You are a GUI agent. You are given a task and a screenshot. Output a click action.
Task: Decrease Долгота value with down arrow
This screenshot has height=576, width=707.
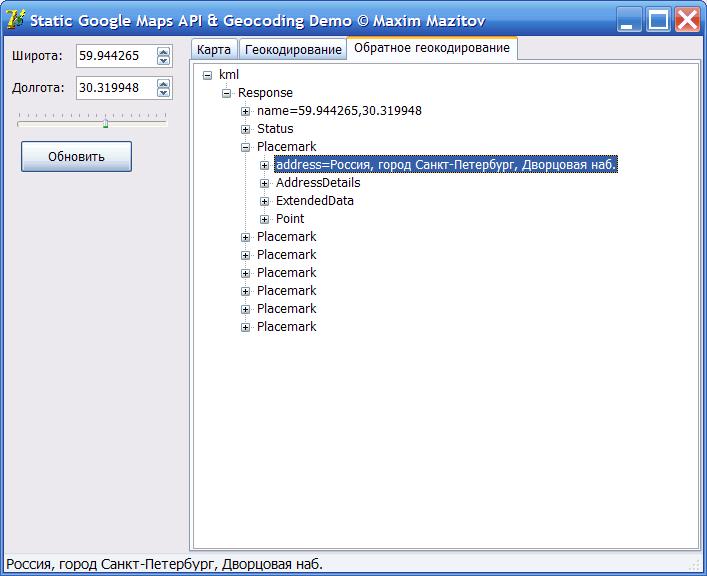pyautogui.click(x=163, y=92)
